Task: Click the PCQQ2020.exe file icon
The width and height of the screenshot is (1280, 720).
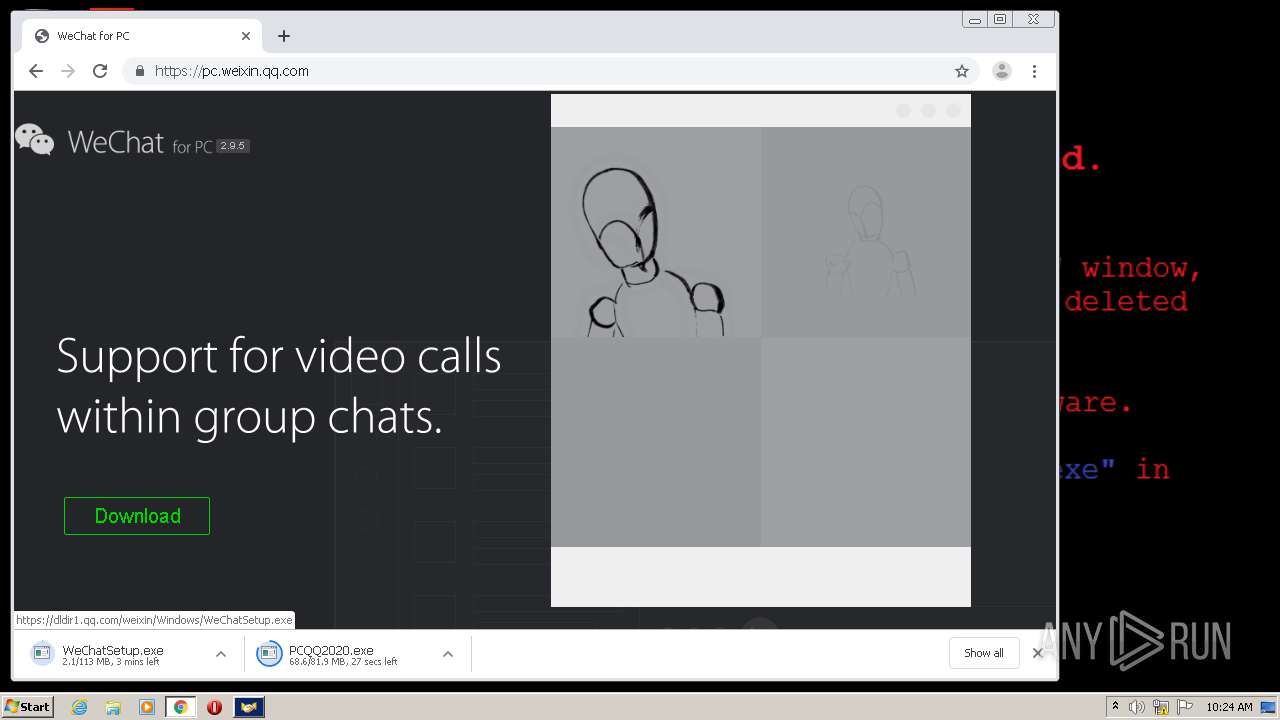Action: tap(269, 654)
